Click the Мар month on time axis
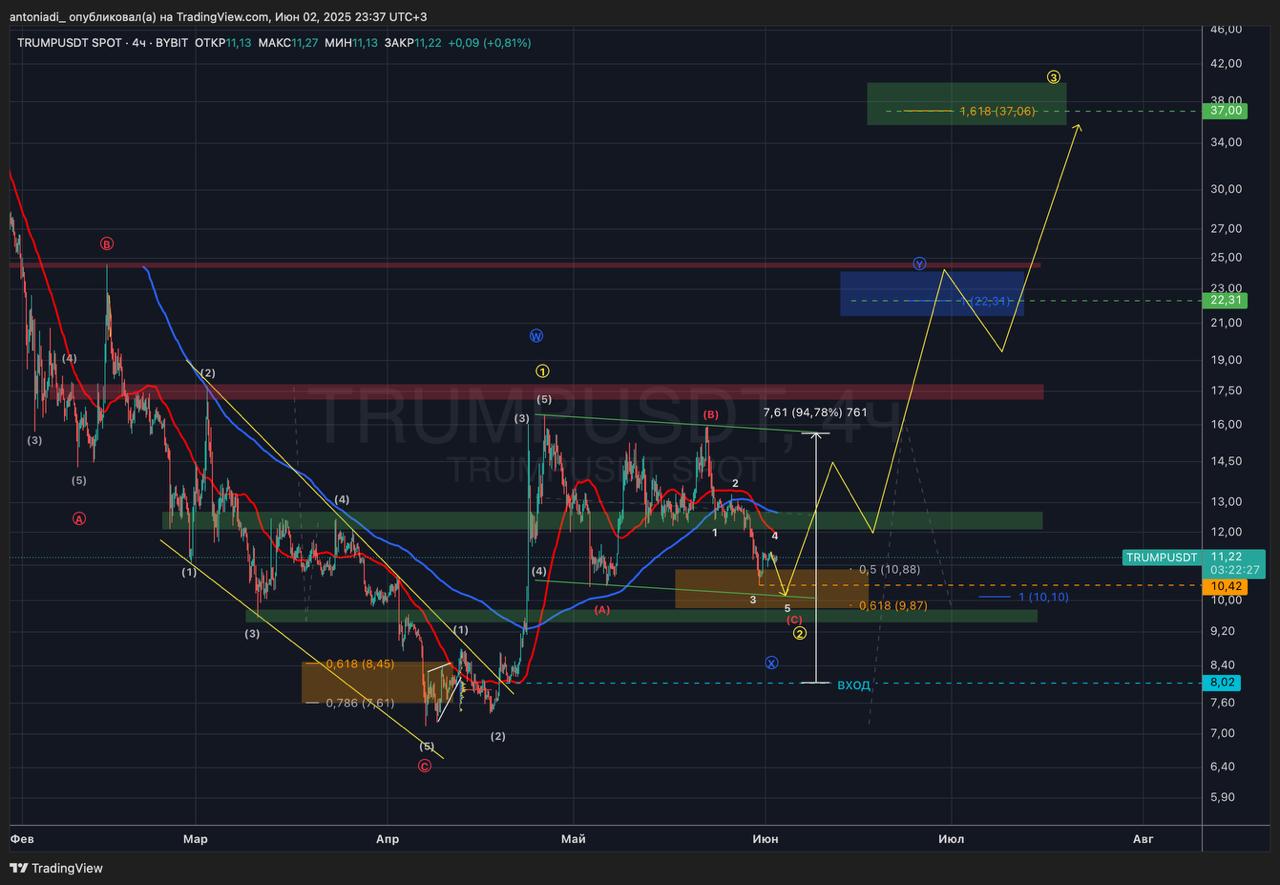The width and height of the screenshot is (1280, 885). (x=196, y=839)
